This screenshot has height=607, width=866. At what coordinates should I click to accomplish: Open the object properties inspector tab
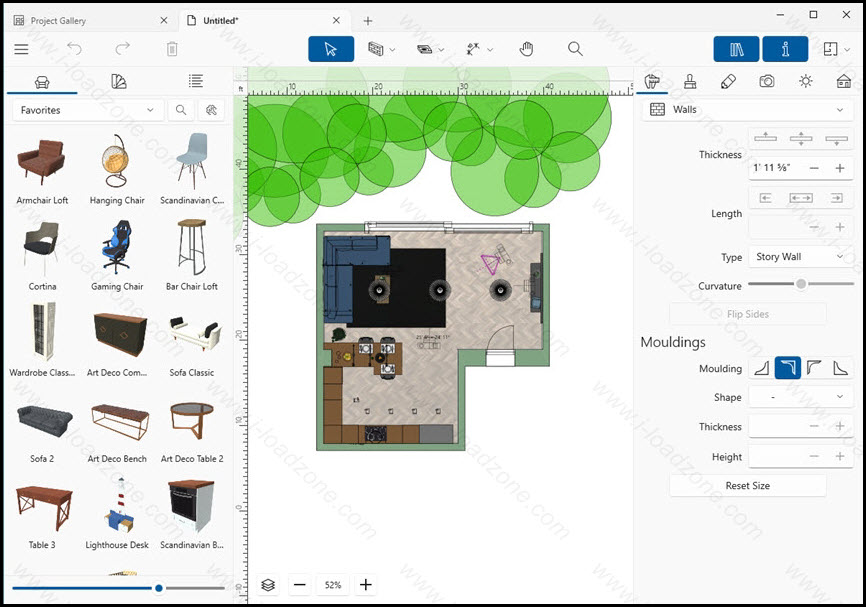(652, 82)
